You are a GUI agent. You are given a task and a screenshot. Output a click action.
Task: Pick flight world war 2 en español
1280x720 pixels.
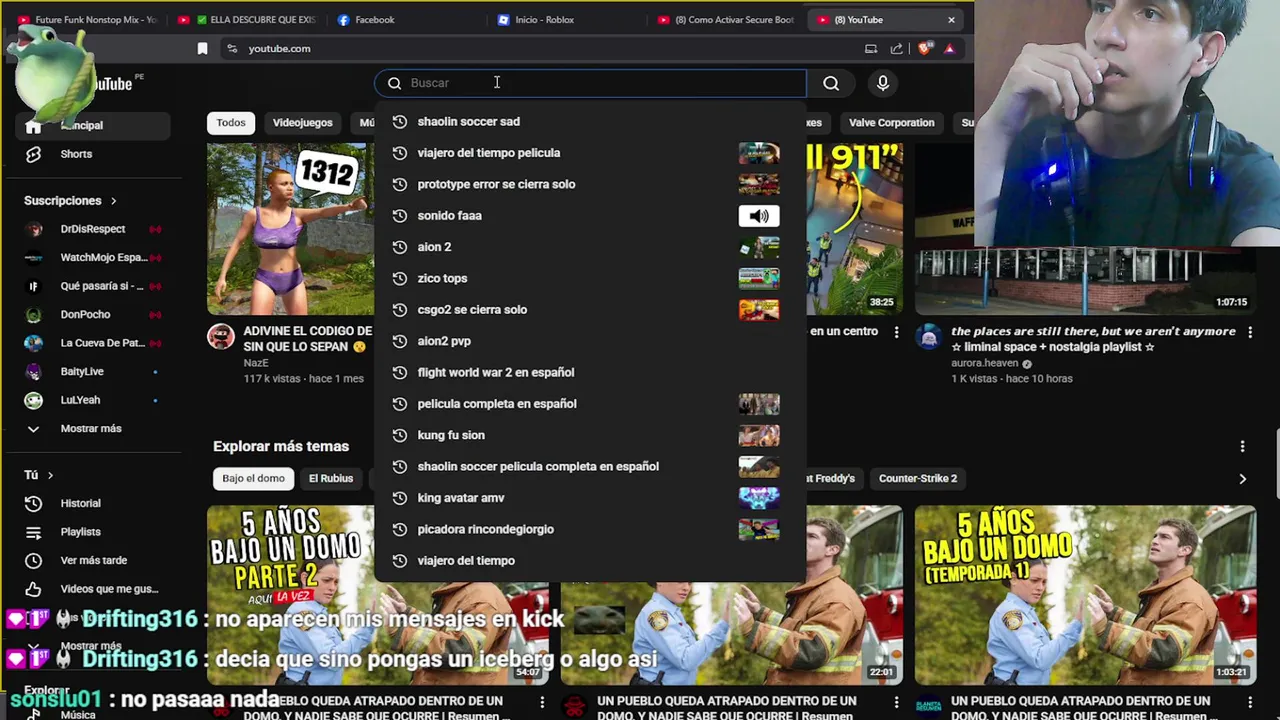pos(590,372)
